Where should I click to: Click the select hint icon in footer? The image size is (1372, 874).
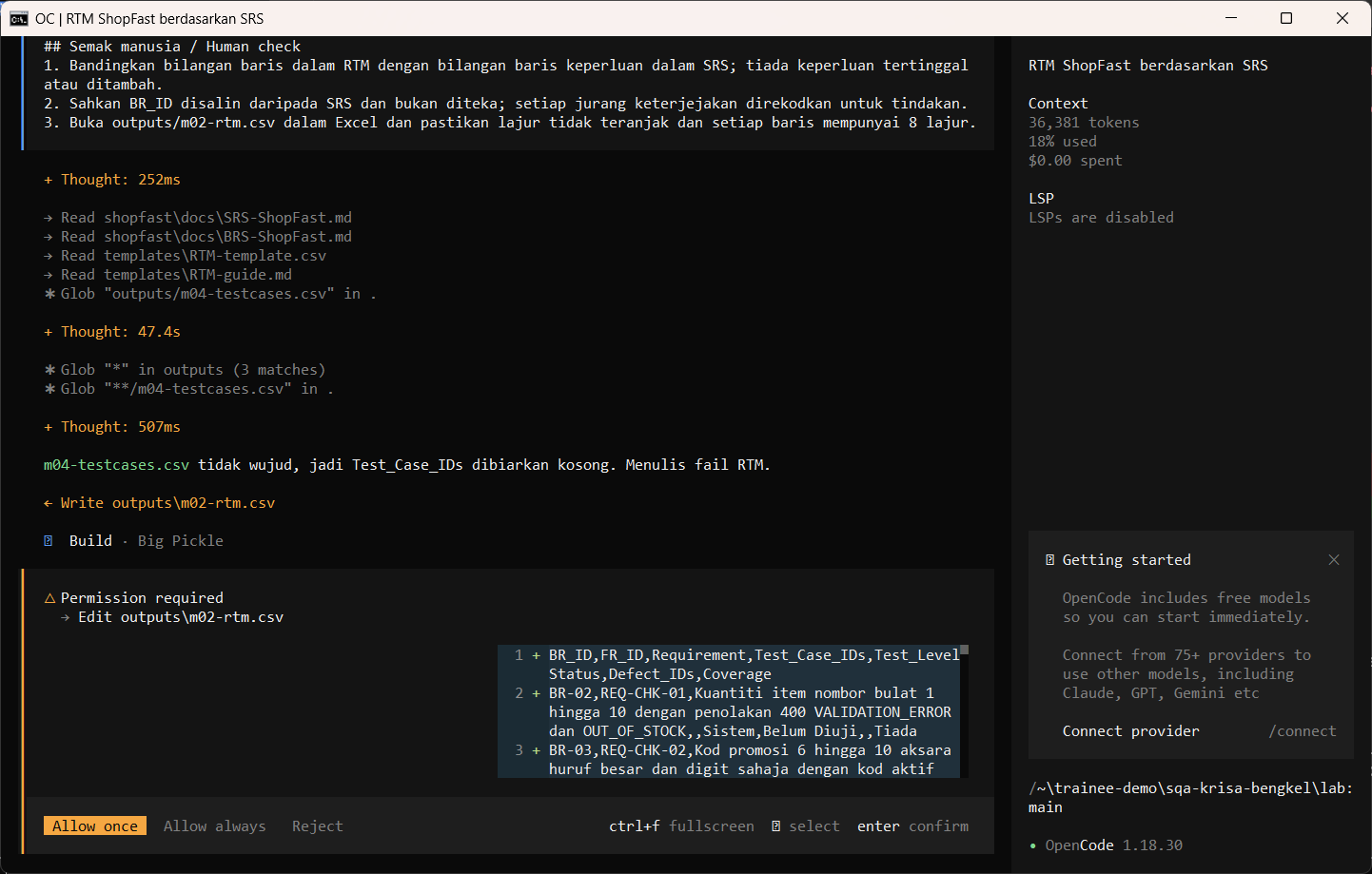pyautogui.click(x=776, y=825)
